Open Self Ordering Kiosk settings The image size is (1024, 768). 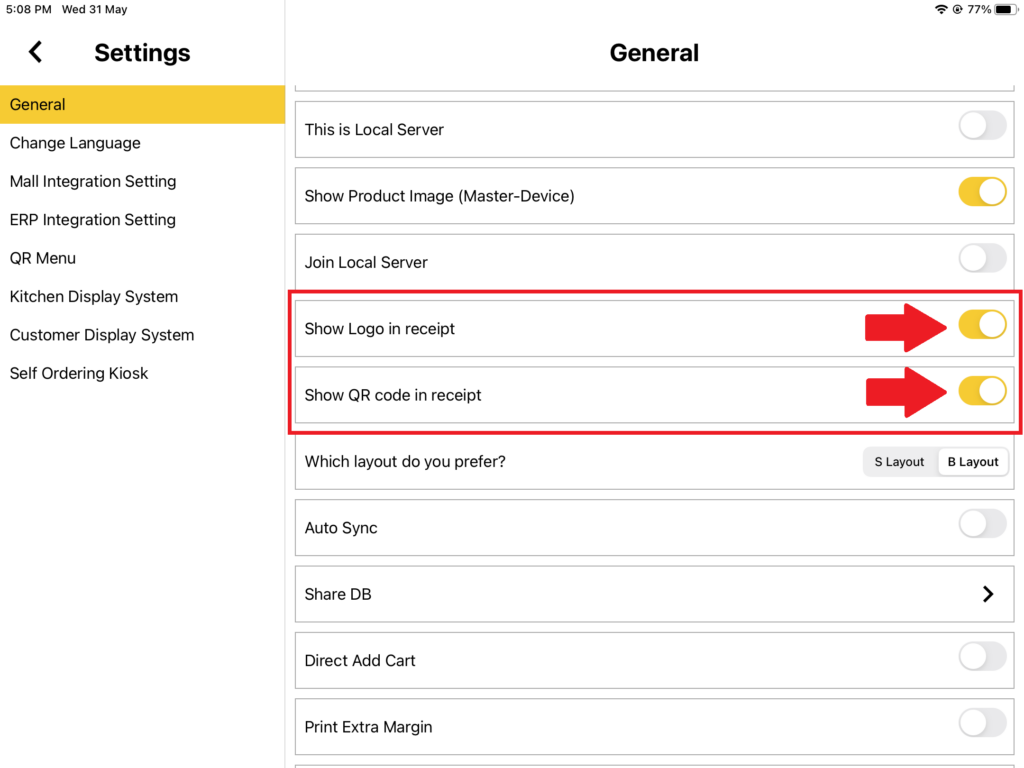click(79, 373)
